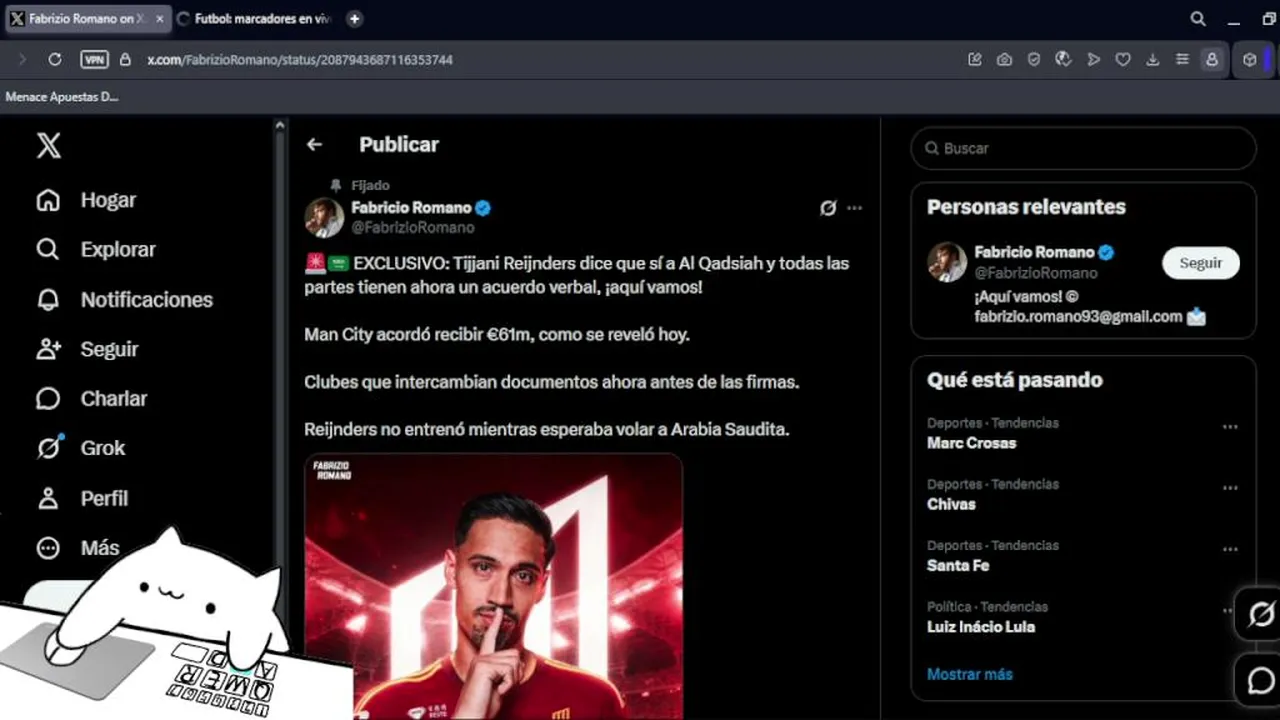The height and width of the screenshot is (720, 1280).
Task: Open the browser profile account icon
Action: click(x=1212, y=59)
